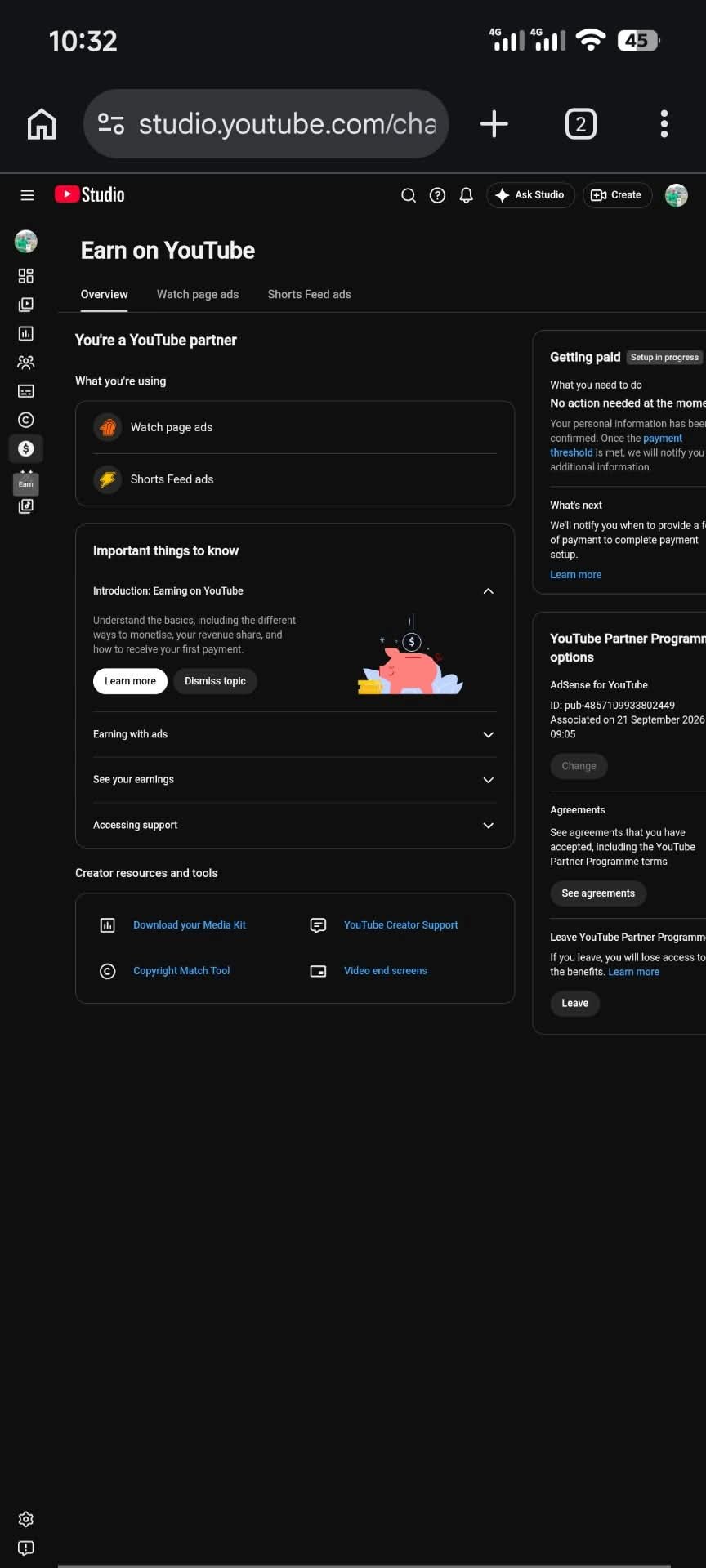Switch to the Watch page ads tab
Viewport: 706px width, 1568px height.
tap(198, 294)
